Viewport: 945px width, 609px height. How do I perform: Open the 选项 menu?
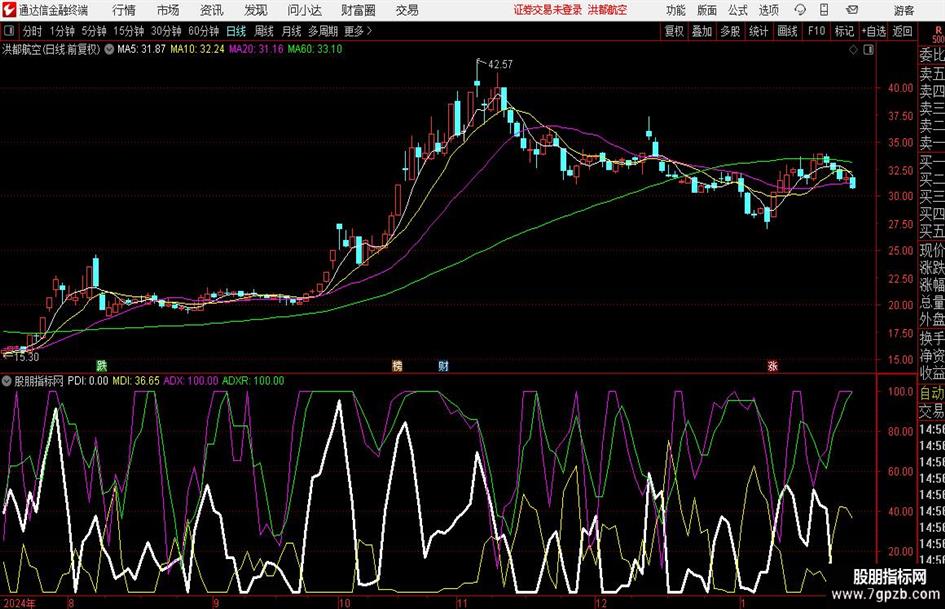click(768, 10)
